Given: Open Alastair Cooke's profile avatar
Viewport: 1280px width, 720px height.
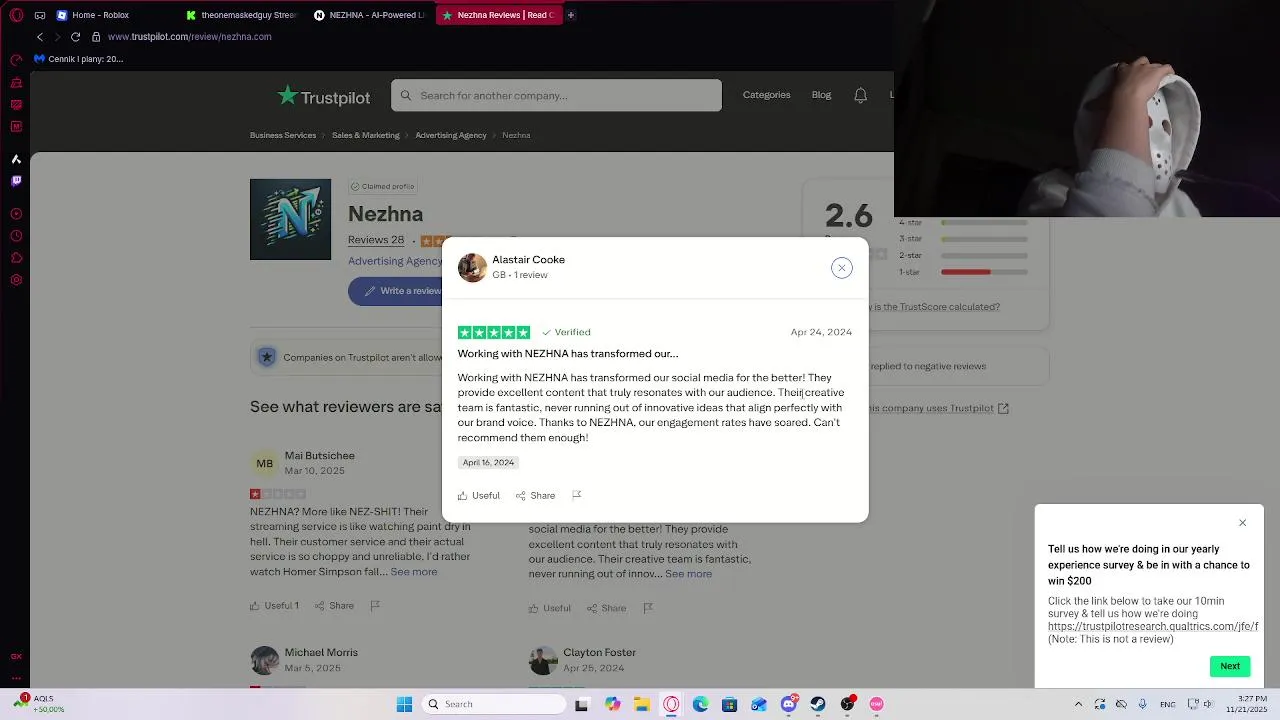Looking at the screenshot, I should 472,268.
